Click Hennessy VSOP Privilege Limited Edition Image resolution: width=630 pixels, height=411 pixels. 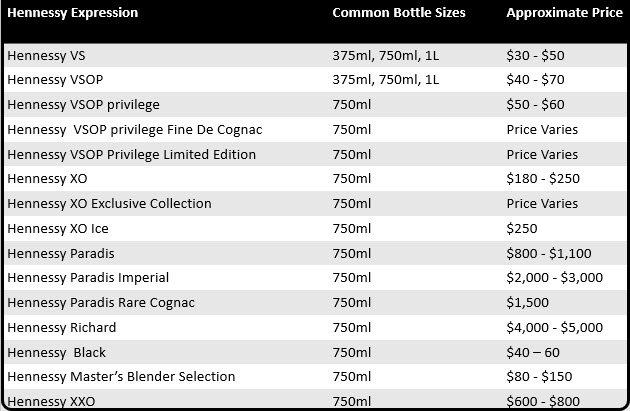coord(131,154)
